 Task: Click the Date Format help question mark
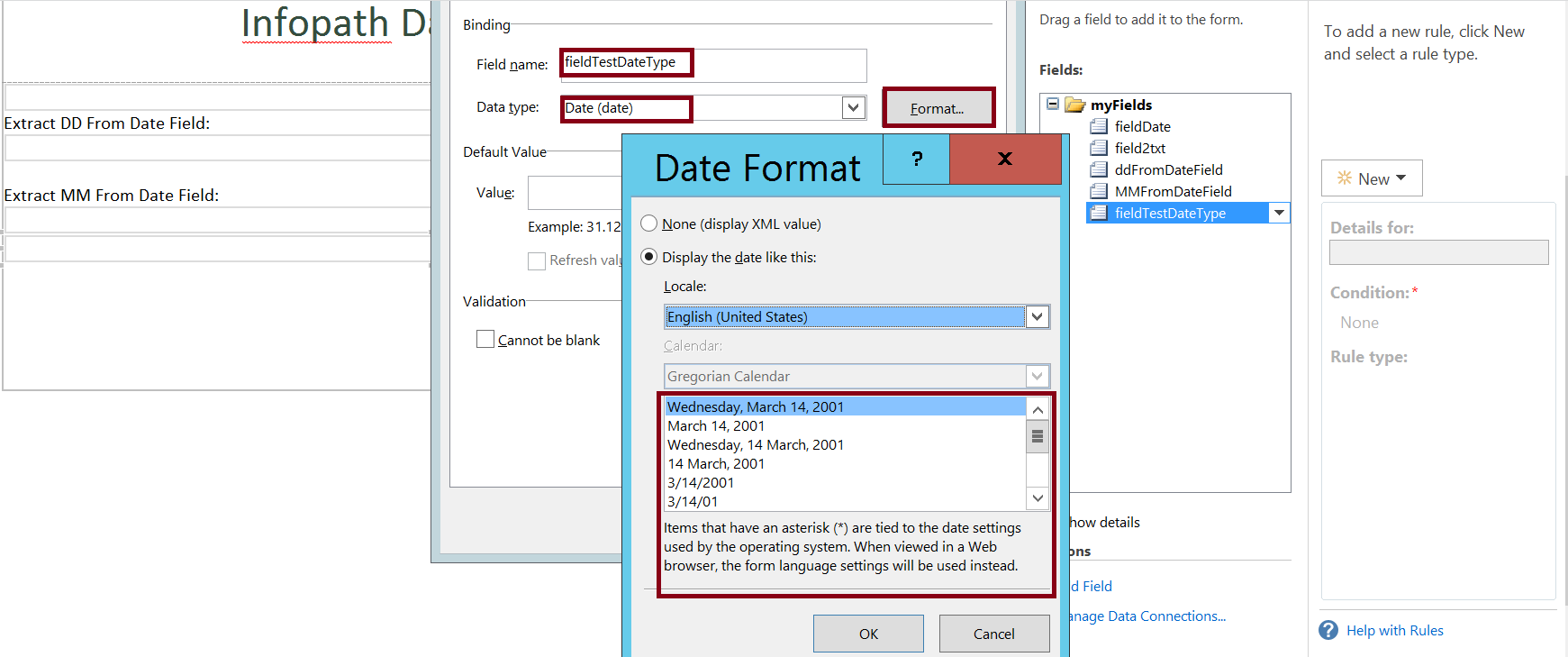(917, 159)
